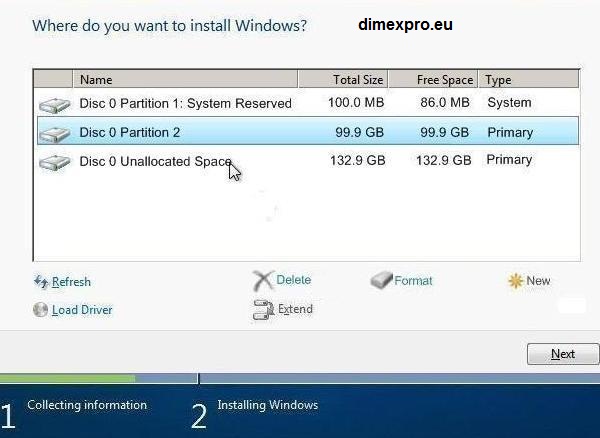Click the drive icon for Unallocated Space

click(54, 163)
